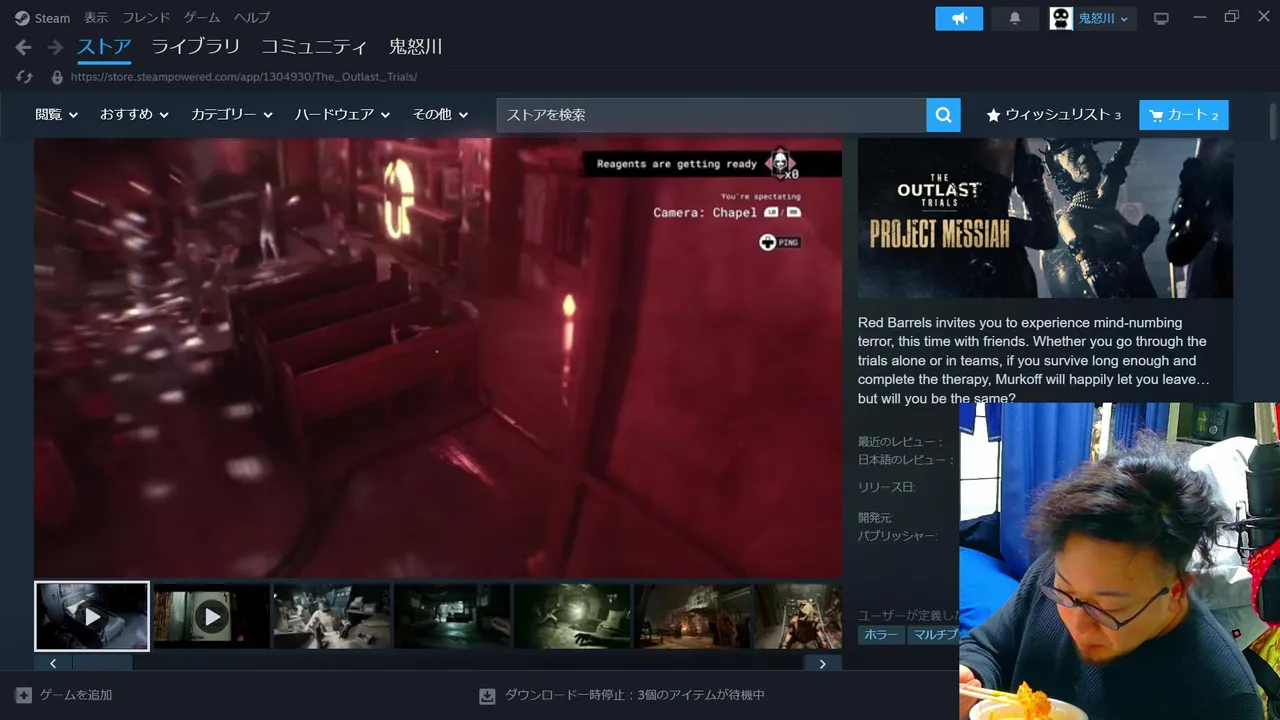Expand the 閲覧 store menu
The image size is (1280, 720).
pyautogui.click(x=56, y=115)
